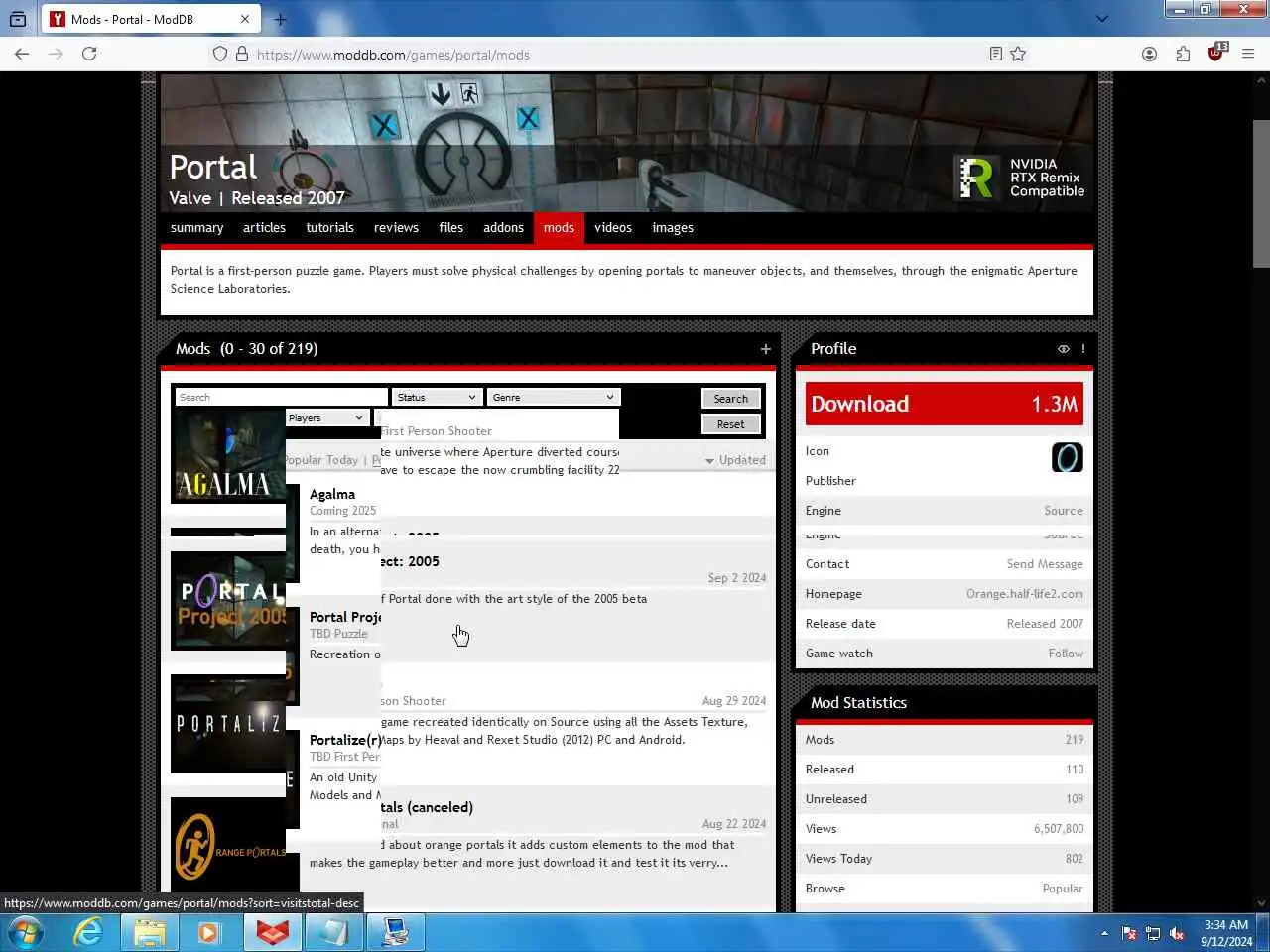Switch to the images tab
The width and height of the screenshot is (1270, 952).
[x=673, y=228]
